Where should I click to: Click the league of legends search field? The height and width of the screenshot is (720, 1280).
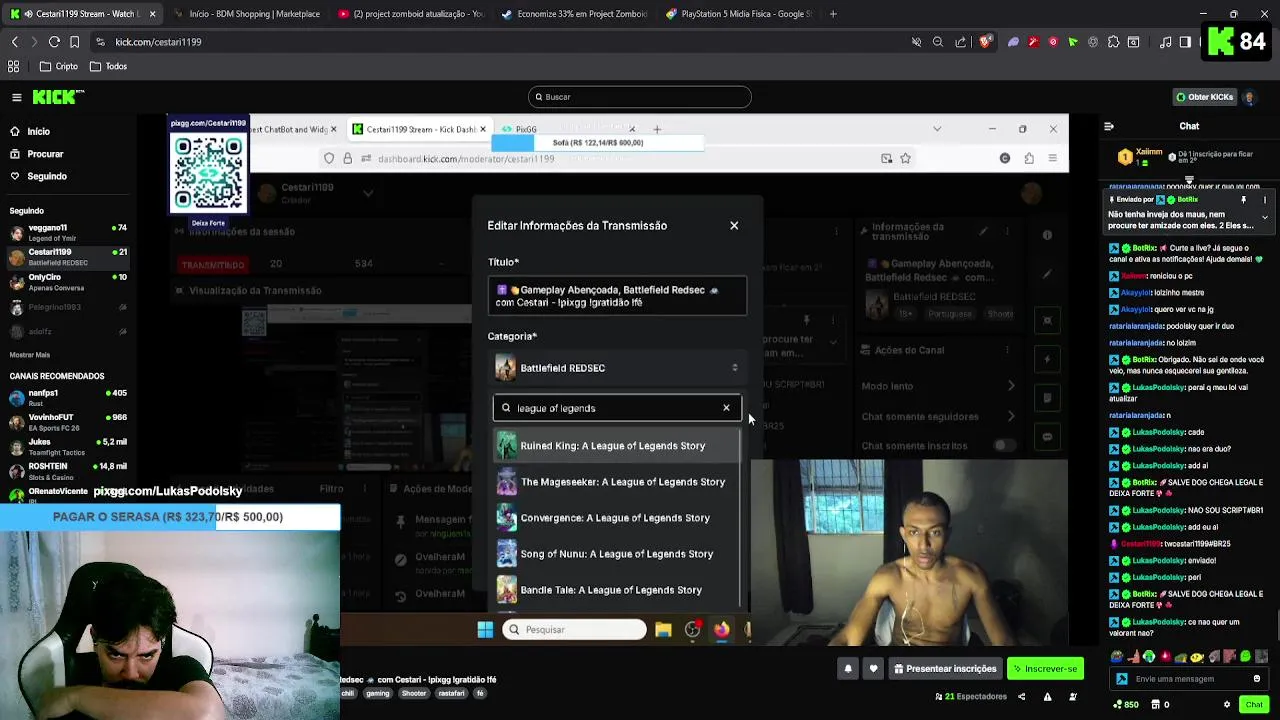tap(617, 408)
